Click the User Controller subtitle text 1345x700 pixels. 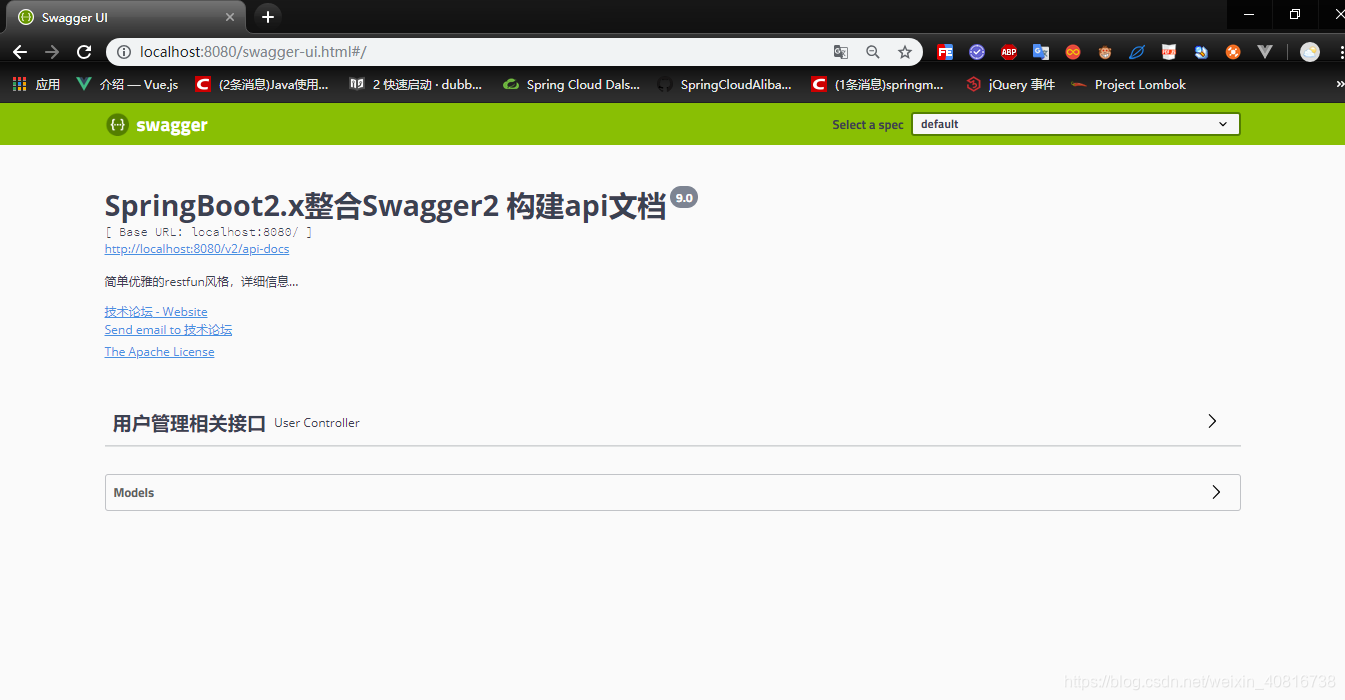[317, 423]
